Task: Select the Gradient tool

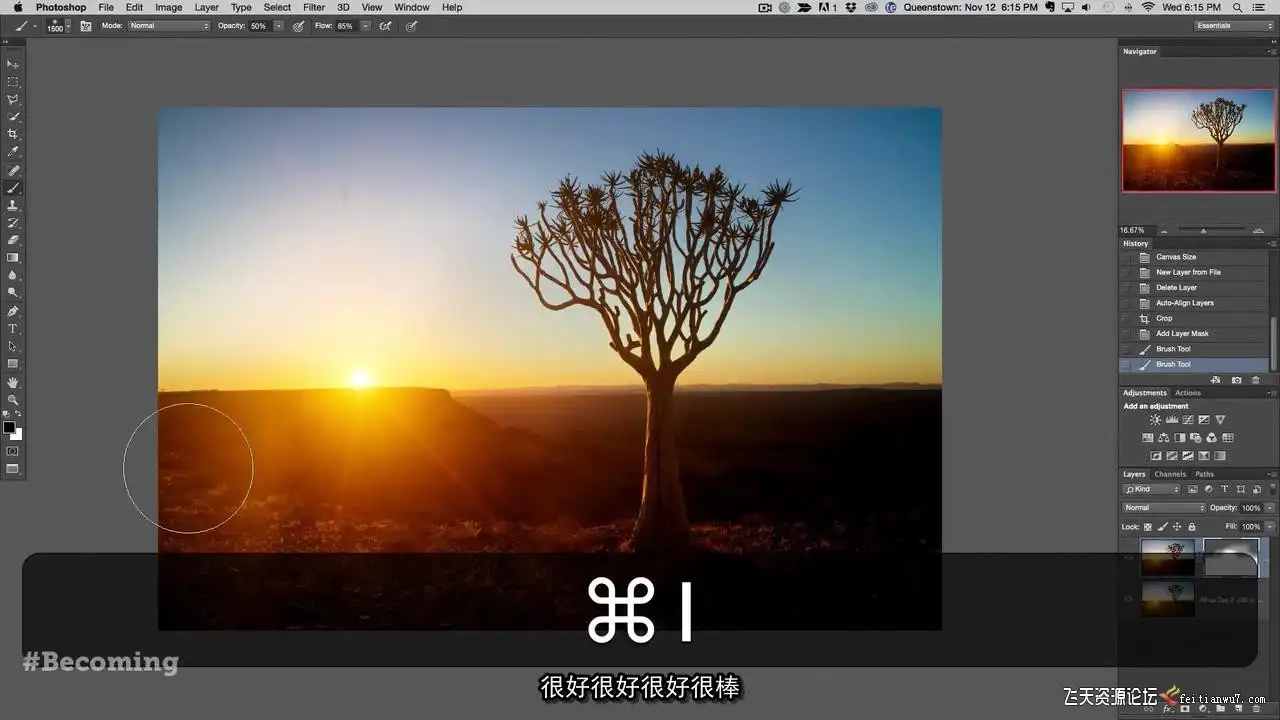Action: [13, 258]
